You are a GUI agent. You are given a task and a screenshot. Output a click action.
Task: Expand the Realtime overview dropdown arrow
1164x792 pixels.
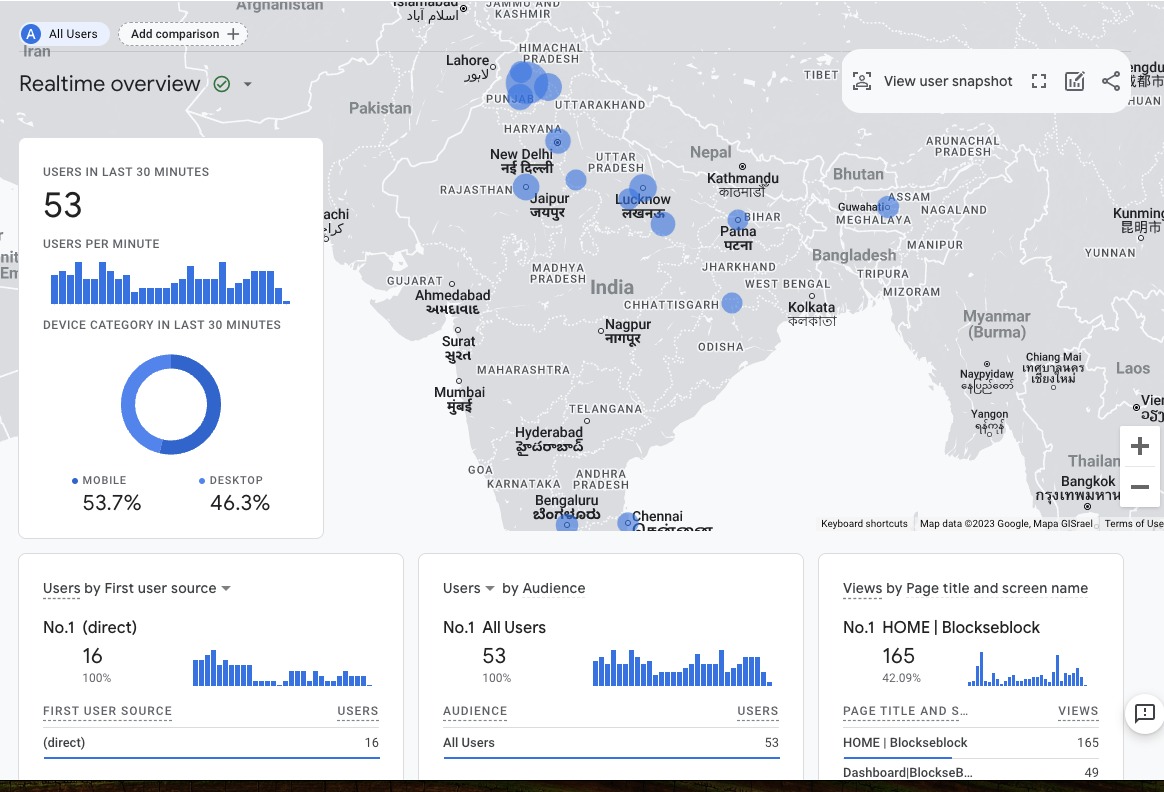248,84
